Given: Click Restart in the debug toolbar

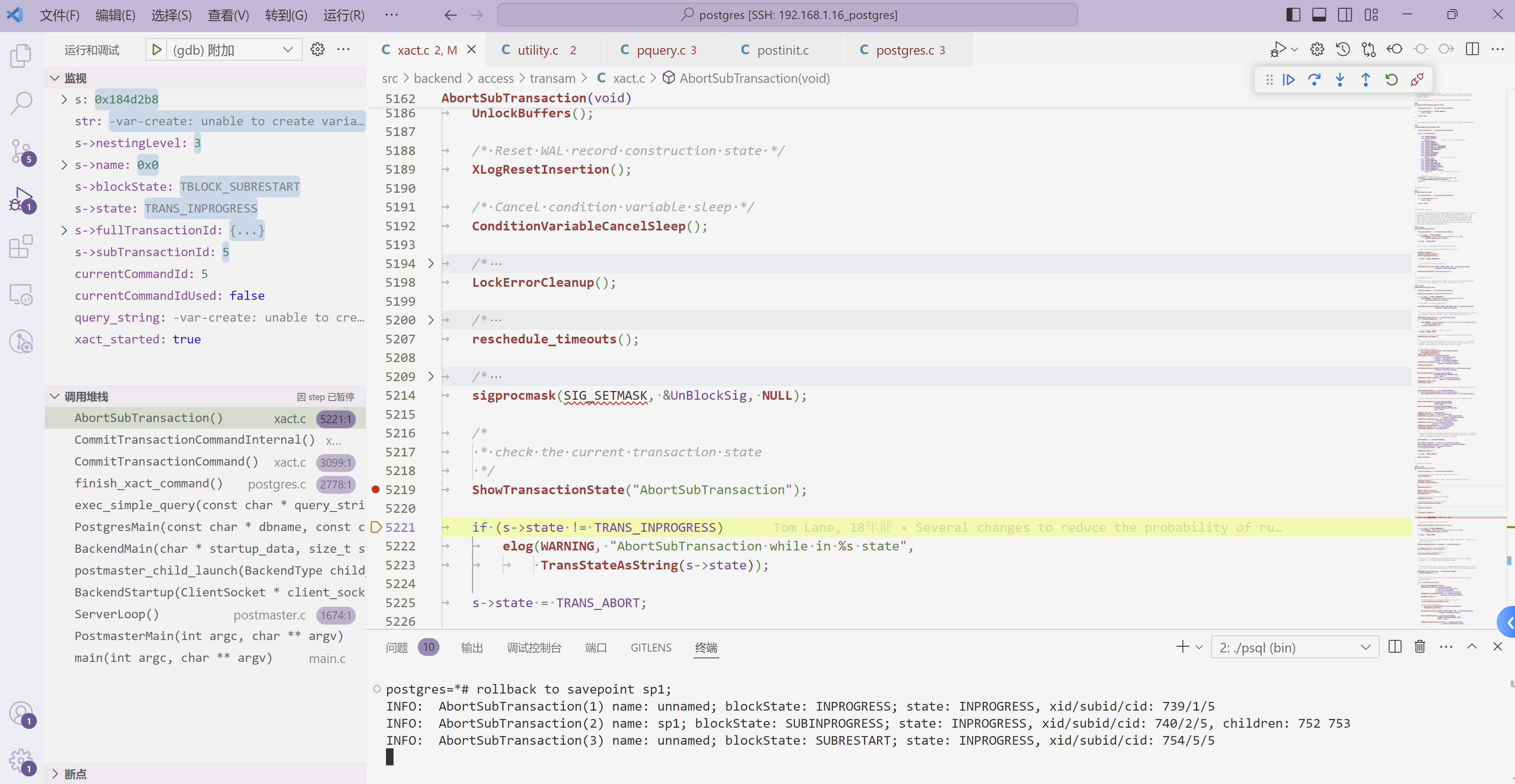Looking at the screenshot, I should tap(1392, 80).
